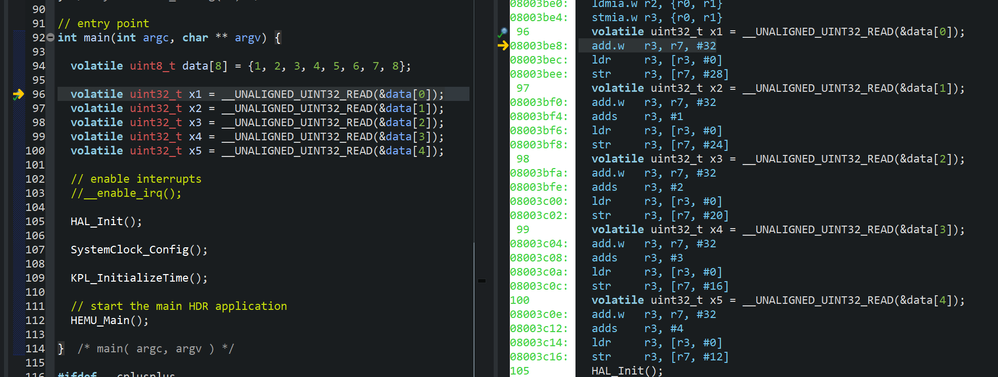The width and height of the screenshot is (998, 377).
Task: Collapse the main function fold at line 92
Action: (51, 38)
